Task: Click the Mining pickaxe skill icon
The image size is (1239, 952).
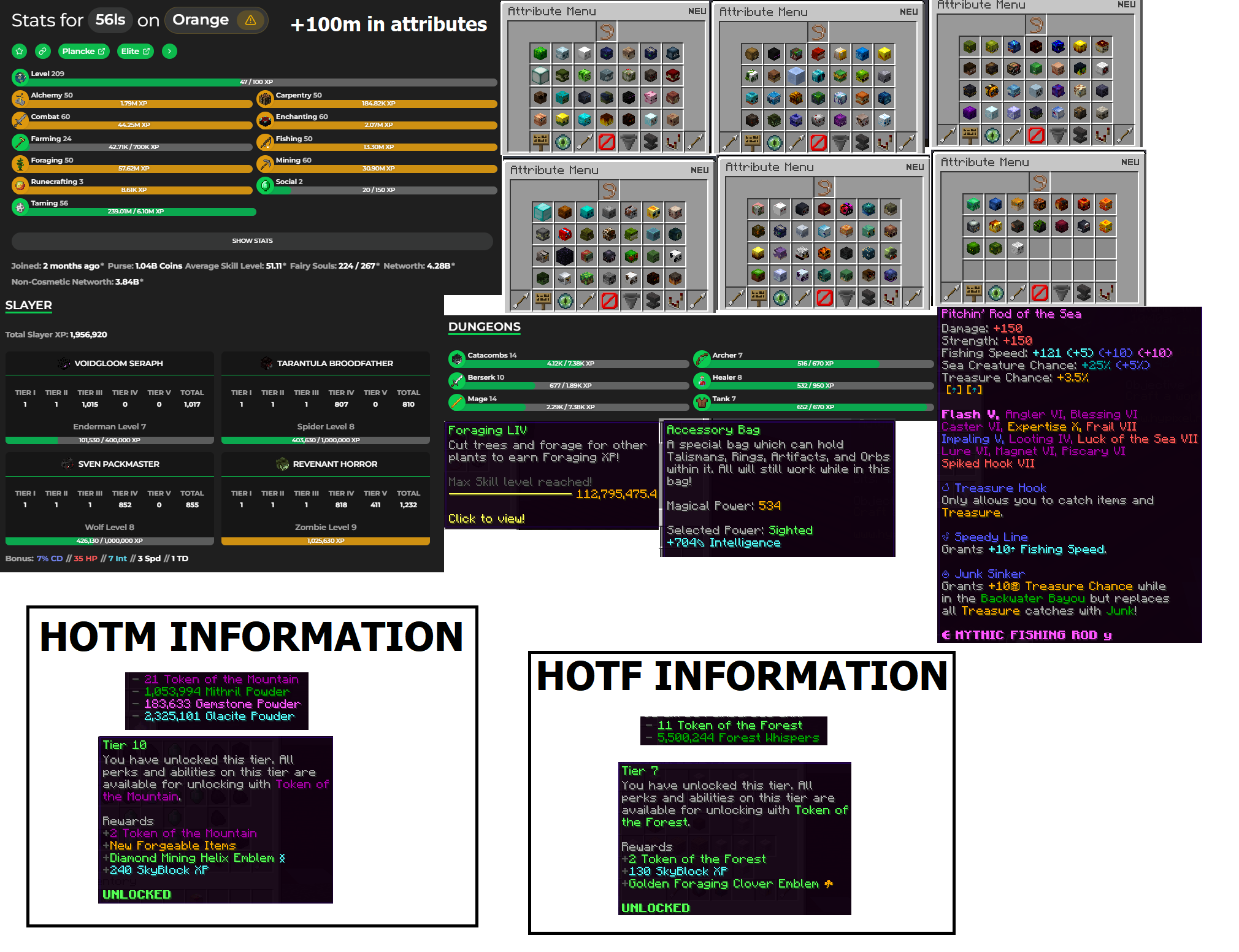Action: pos(265,163)
